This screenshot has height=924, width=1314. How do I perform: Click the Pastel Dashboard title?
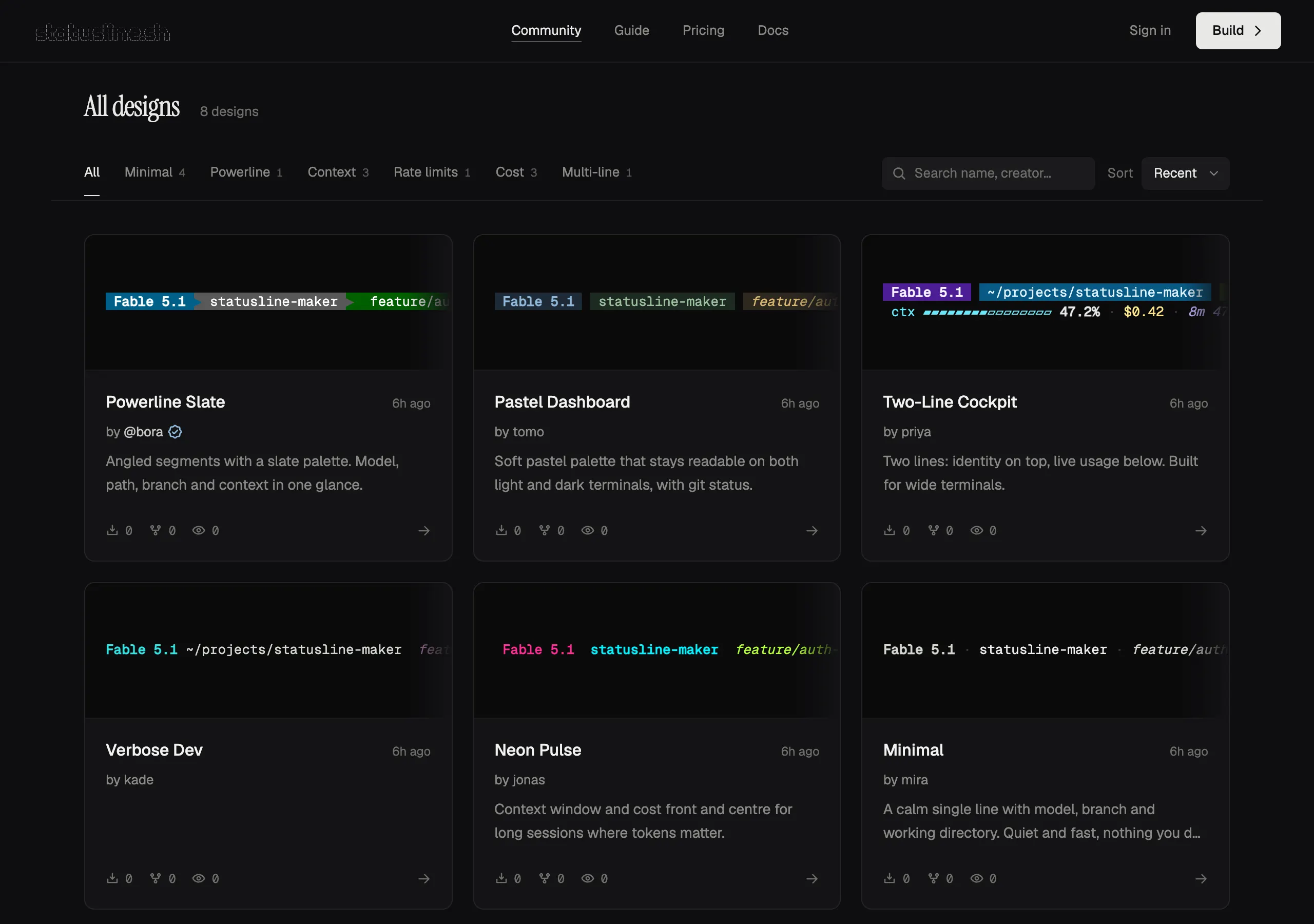[x=562, y=402]
